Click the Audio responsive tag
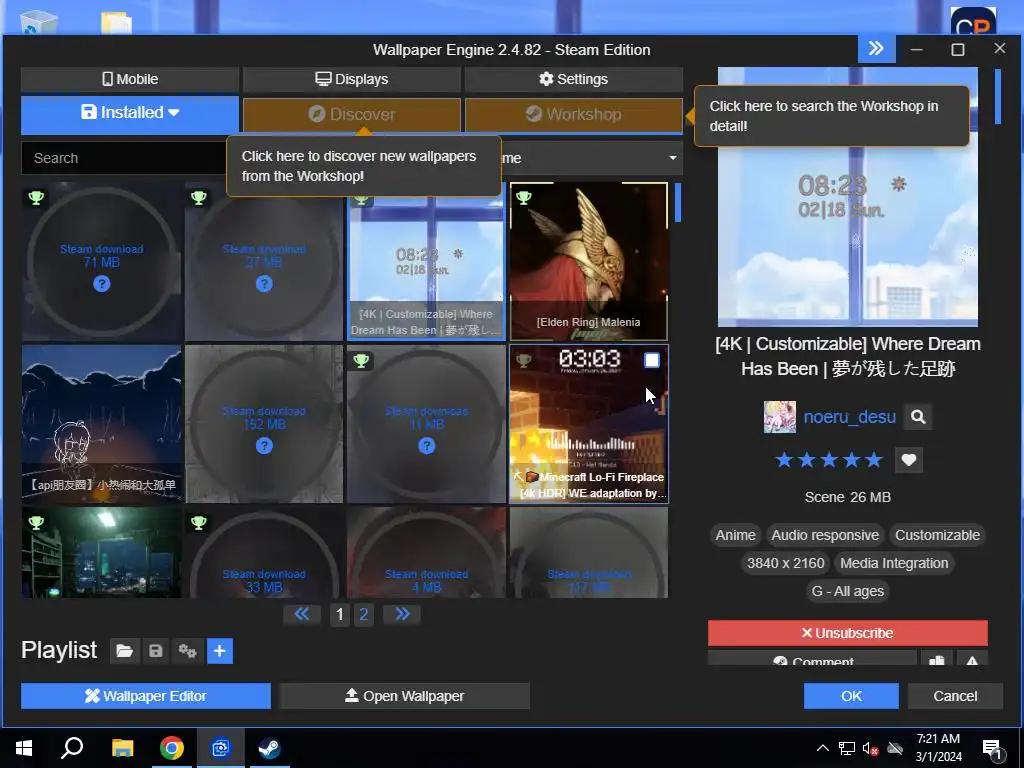The width and height of the screenshot is (1024, 768). point(825,536)
